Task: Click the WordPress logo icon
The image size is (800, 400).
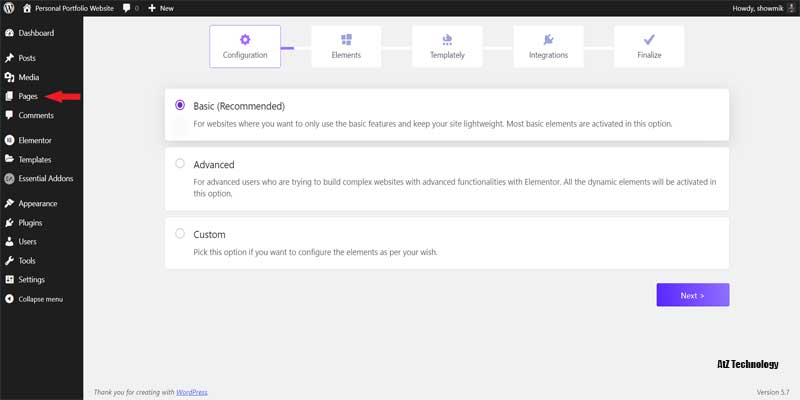Action: click(x=9, y=8)
